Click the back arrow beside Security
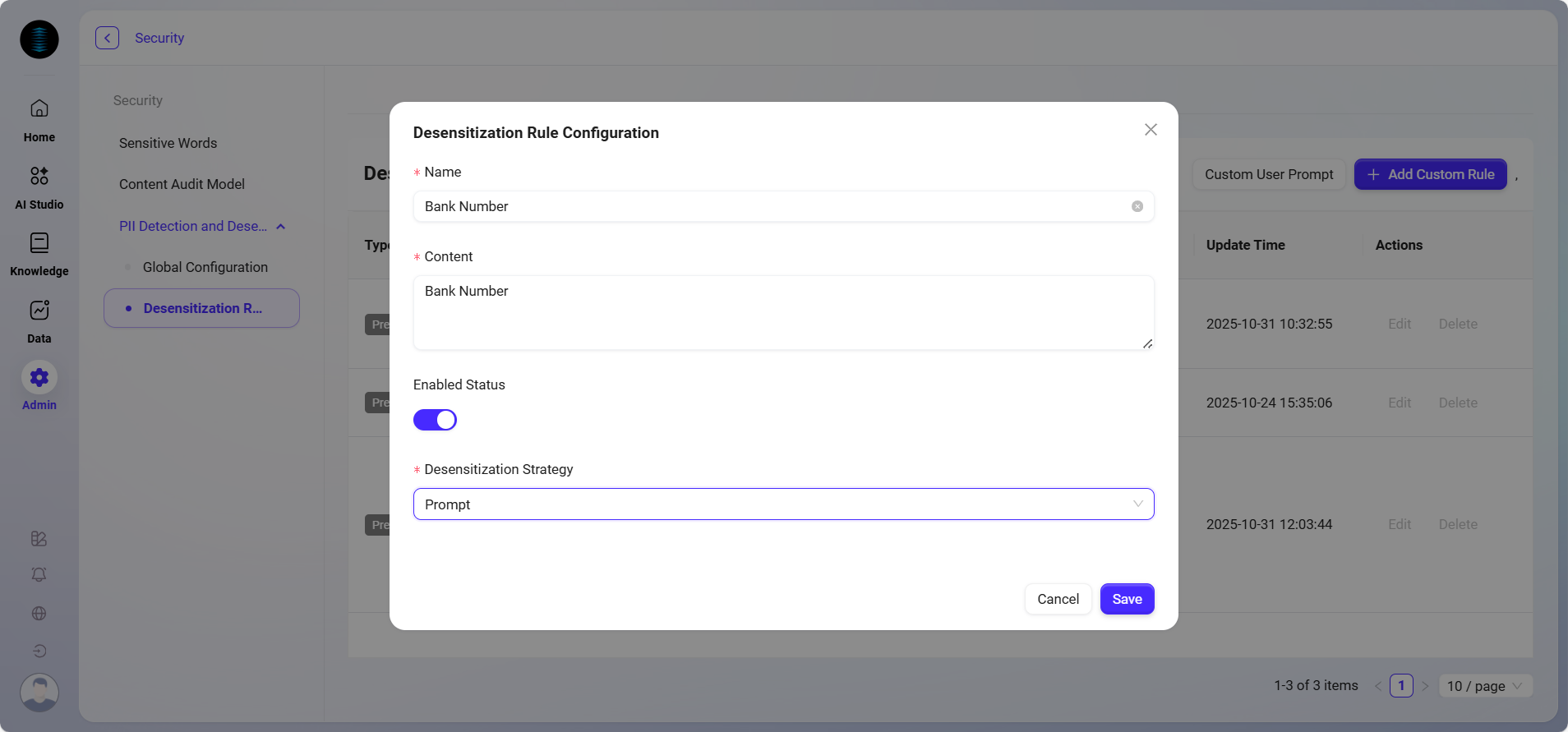 (107, 38)
